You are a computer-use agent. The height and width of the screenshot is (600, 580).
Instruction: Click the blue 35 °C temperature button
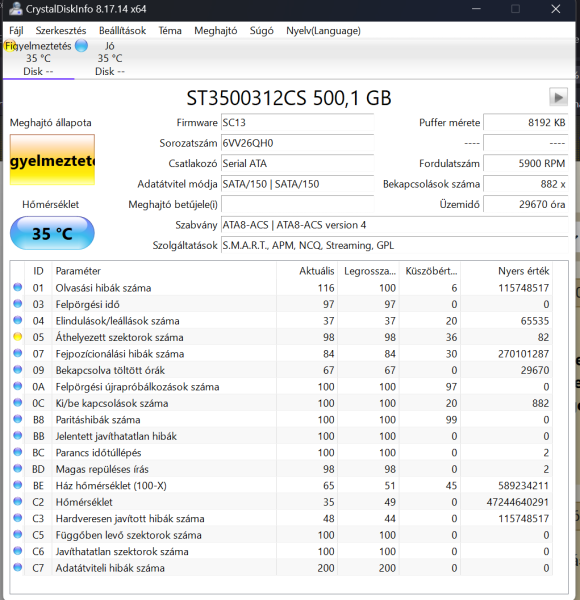click(x=52, y=233)
